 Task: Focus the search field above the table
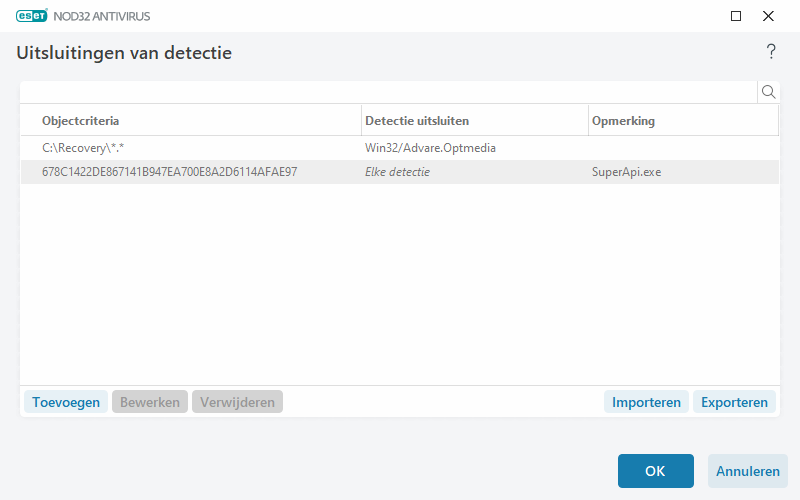pos(388,92)
